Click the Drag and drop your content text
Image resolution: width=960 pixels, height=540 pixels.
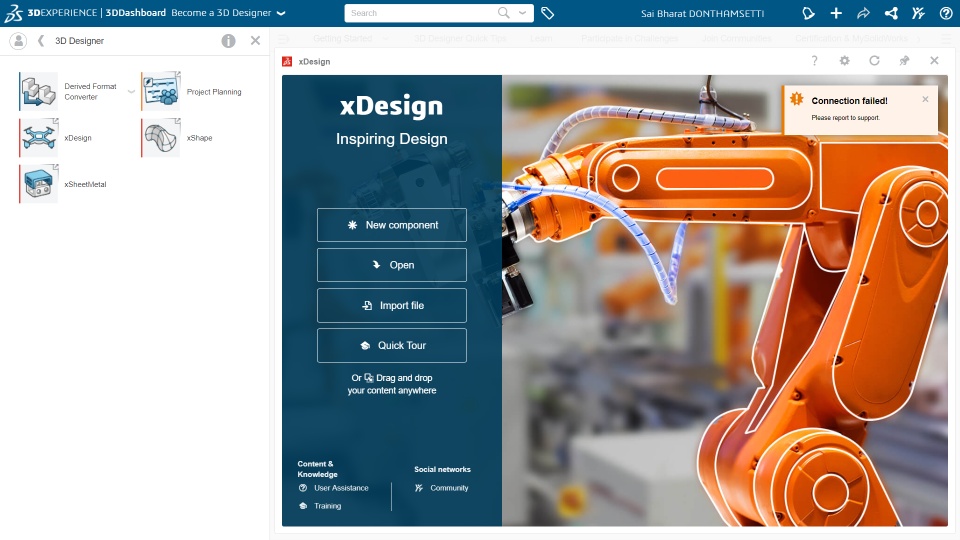[392, 384]
